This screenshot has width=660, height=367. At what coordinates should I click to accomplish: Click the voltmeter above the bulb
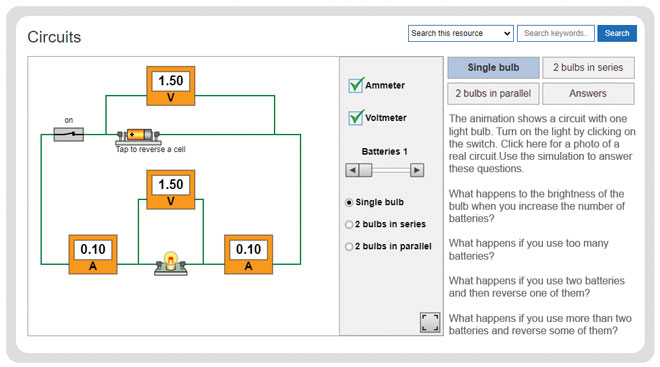(x=170, y=189)
